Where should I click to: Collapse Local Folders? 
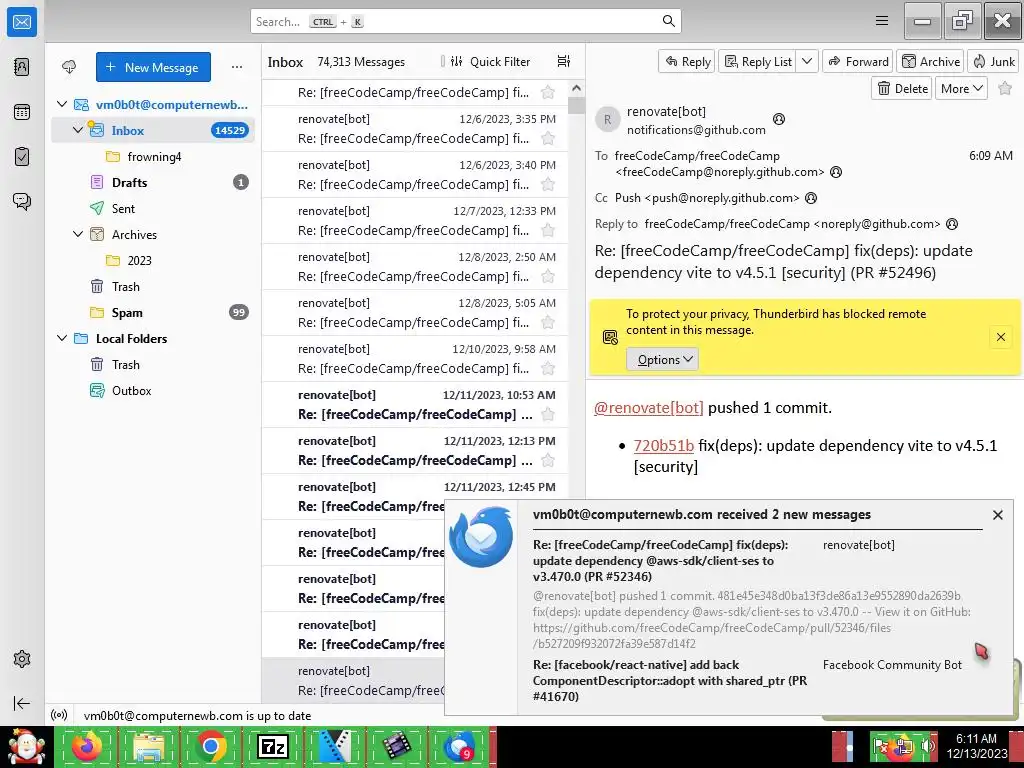(x=62, y=338)
